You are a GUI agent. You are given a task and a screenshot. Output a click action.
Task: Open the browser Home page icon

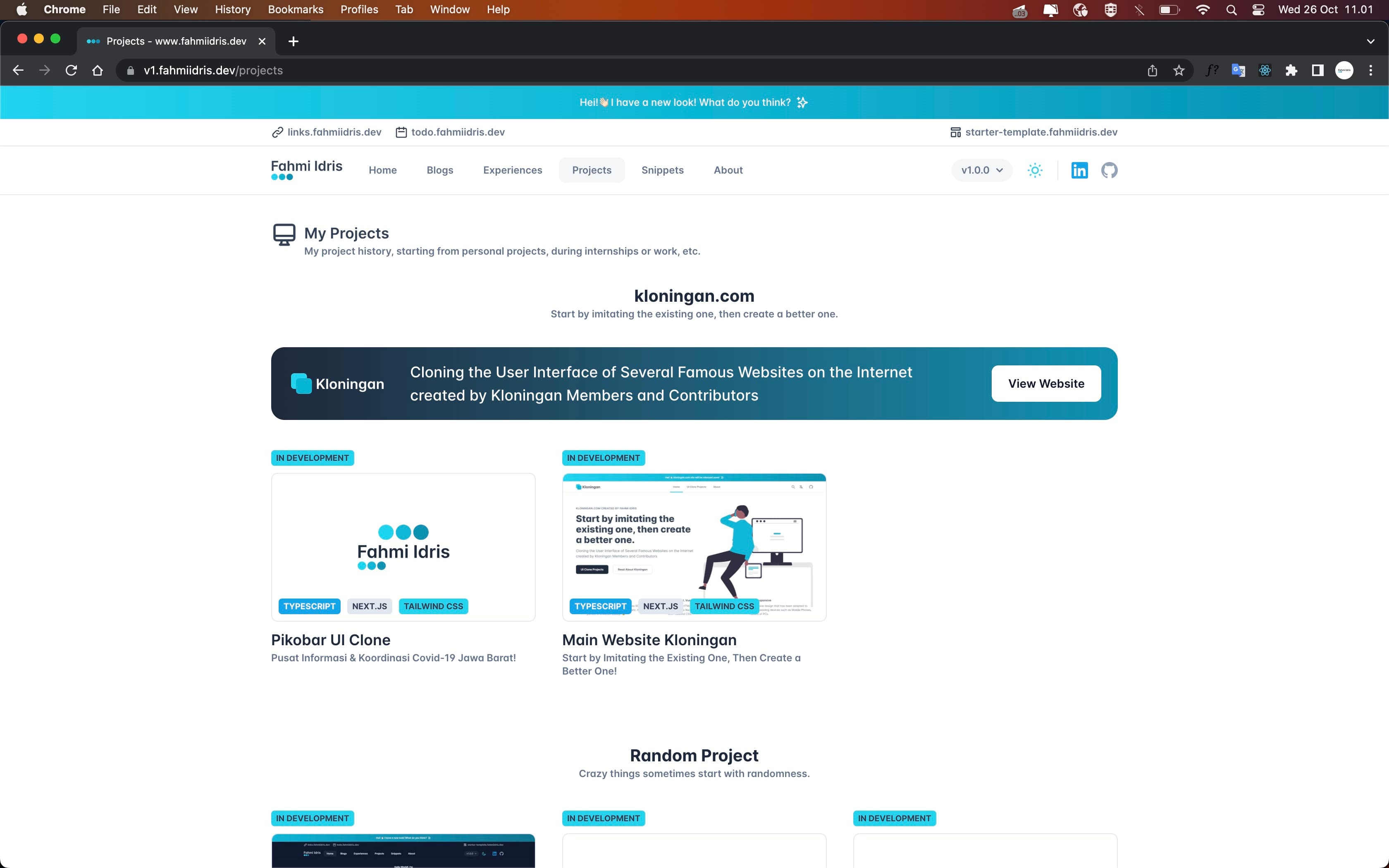98,71
